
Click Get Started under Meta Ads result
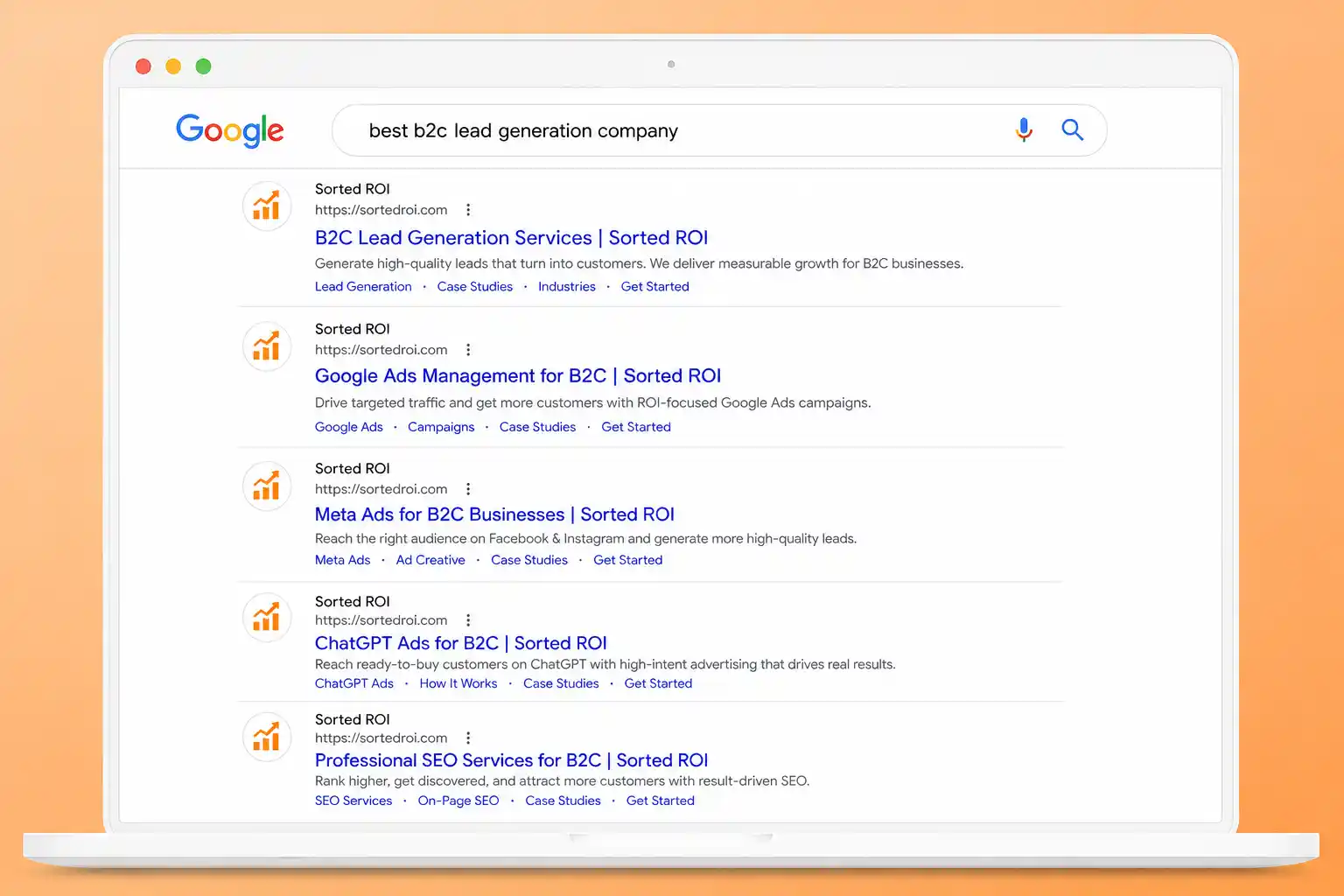tap(628, 560)
